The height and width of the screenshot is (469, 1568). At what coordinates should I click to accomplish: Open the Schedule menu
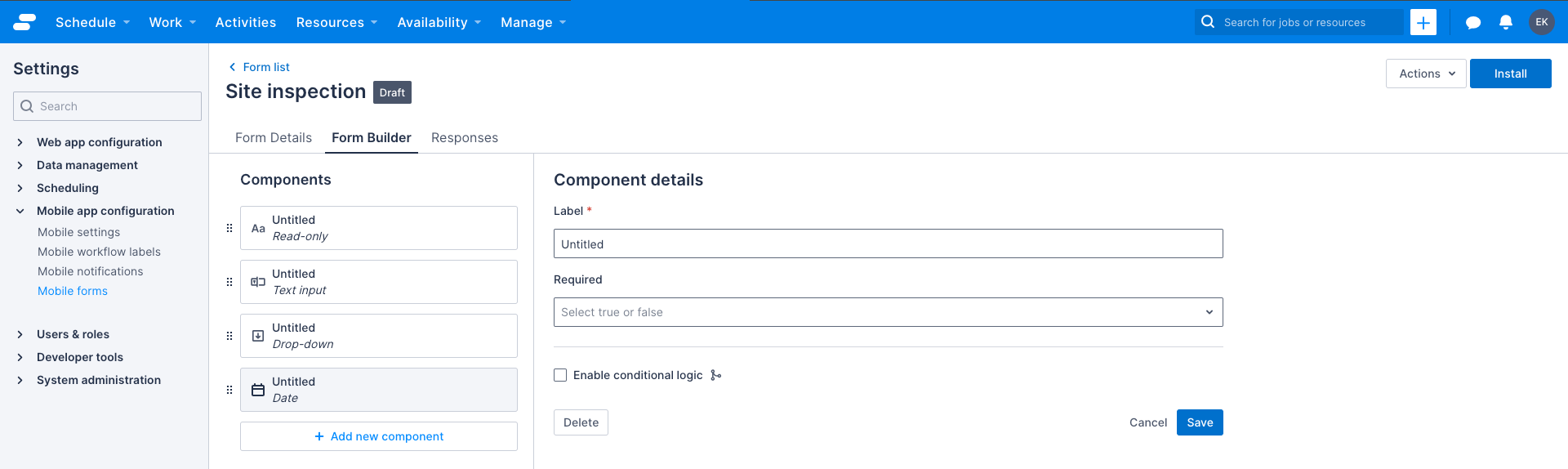(x=92, y=22)
